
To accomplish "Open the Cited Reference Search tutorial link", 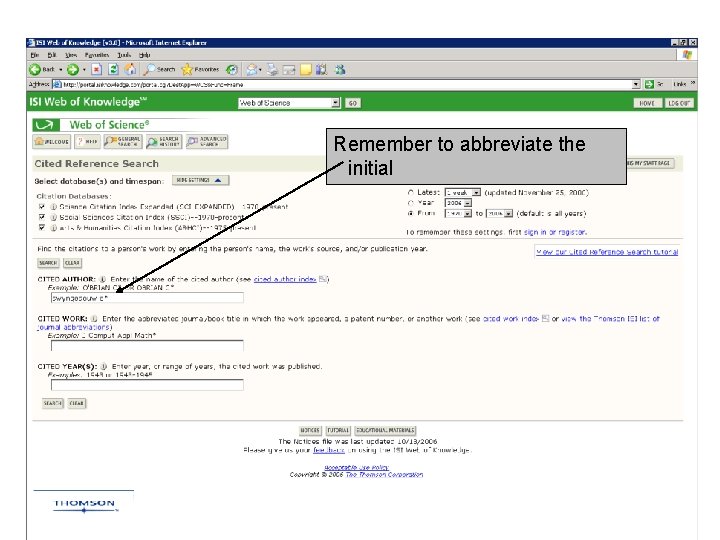I will point(607,252).
